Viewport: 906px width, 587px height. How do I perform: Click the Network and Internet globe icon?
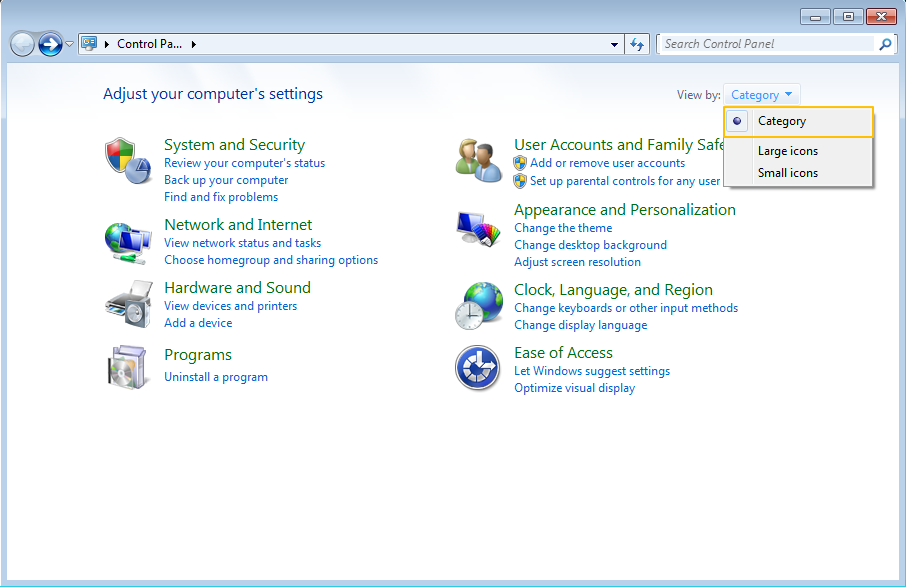pos(128,243)
